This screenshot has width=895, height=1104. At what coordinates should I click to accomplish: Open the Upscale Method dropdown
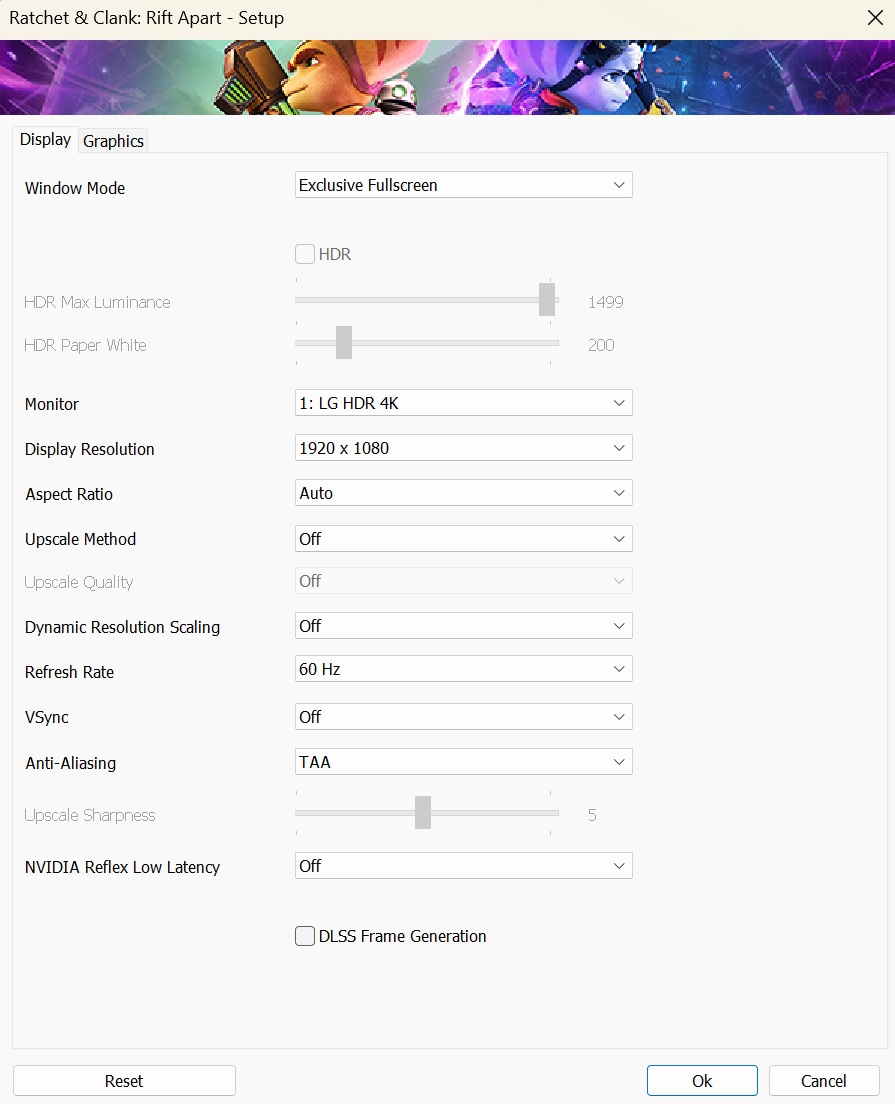(x=463, y=539)
